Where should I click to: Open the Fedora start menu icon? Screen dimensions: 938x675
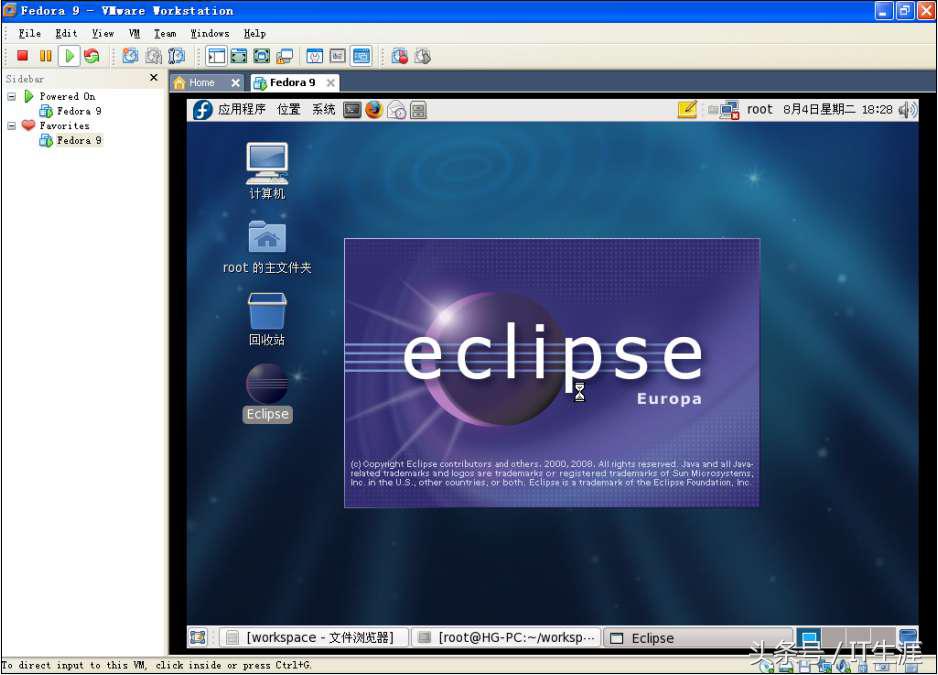click(200, 110)
